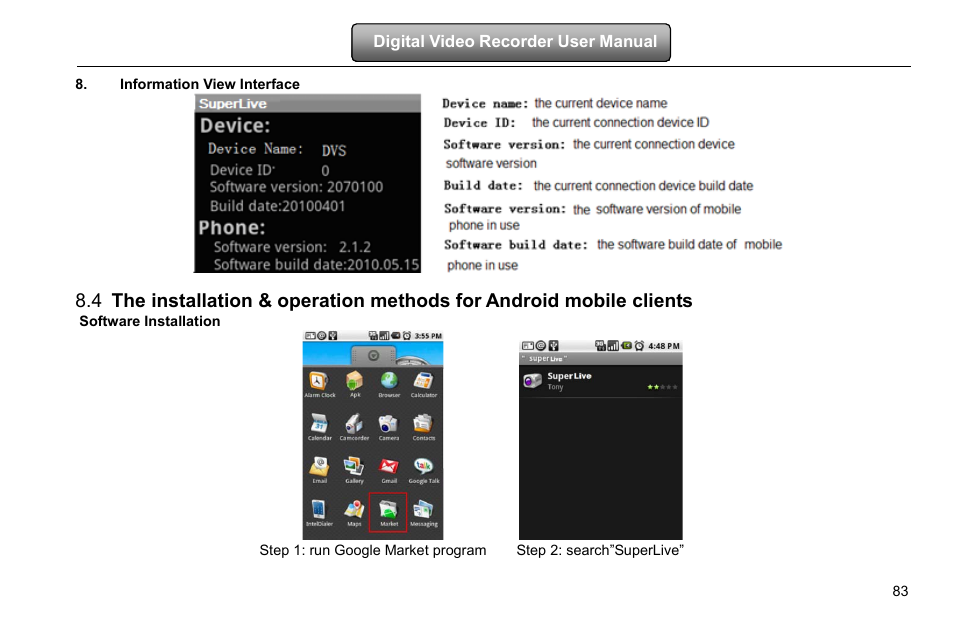Open the Gallery app icon

(x=354, y=466)
